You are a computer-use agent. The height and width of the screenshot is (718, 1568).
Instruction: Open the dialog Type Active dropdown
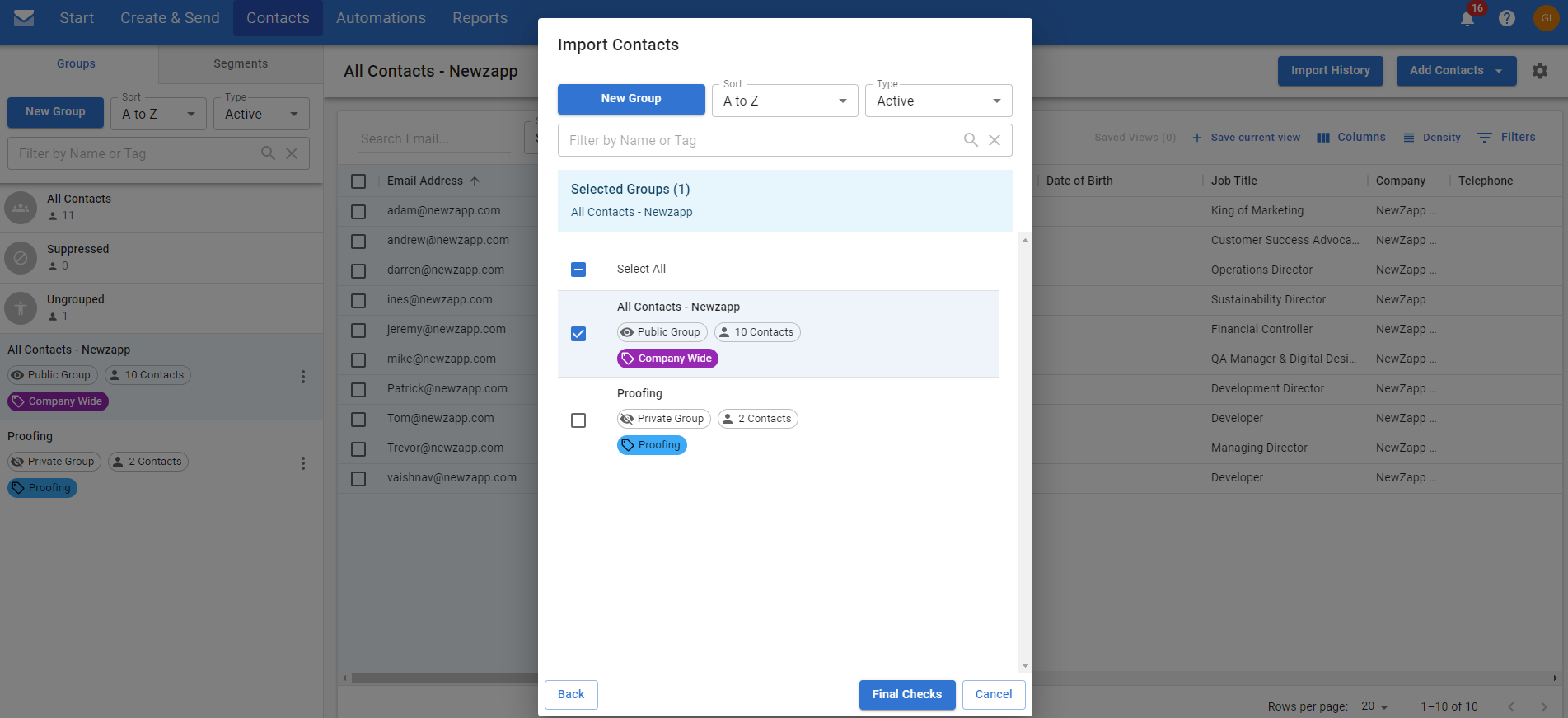[938, 101]
